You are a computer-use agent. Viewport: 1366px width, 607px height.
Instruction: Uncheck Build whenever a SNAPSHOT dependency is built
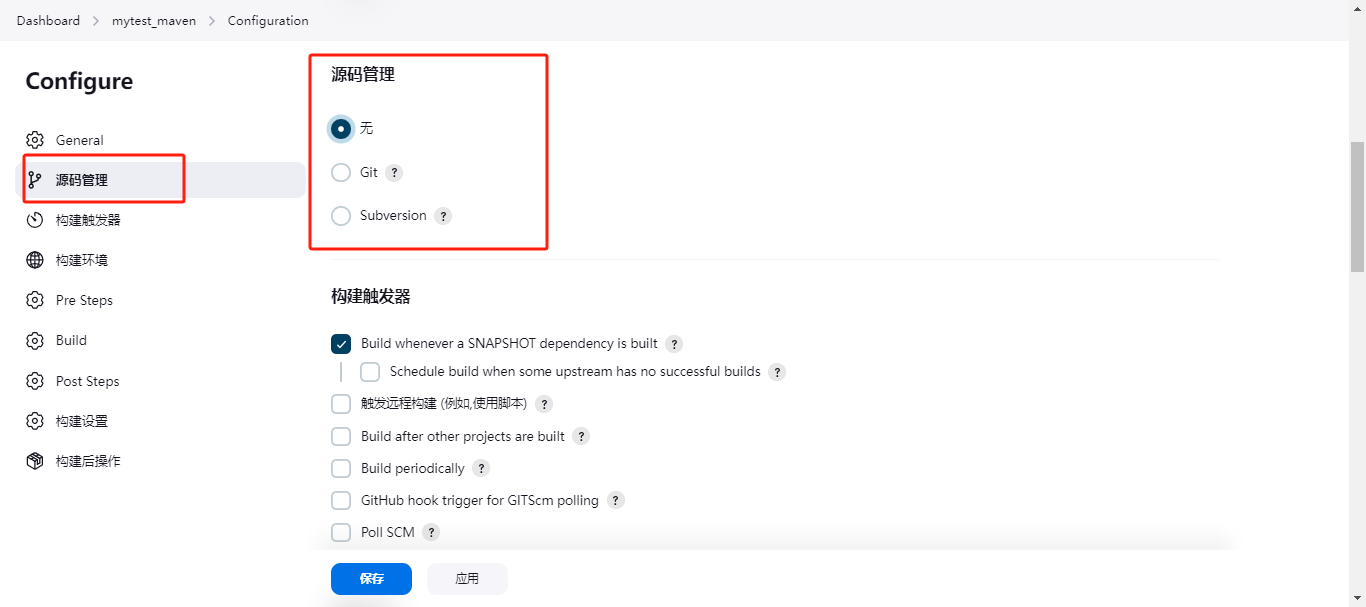341,344
